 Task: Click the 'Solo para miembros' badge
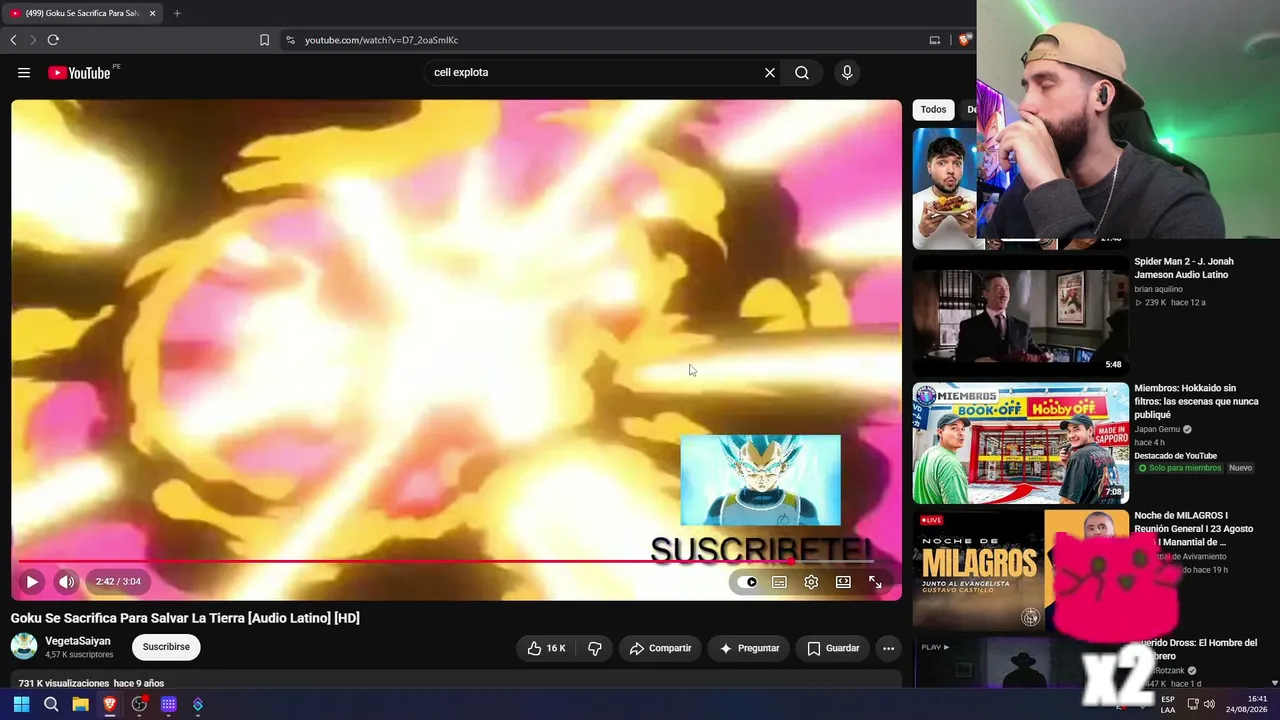1180,468
